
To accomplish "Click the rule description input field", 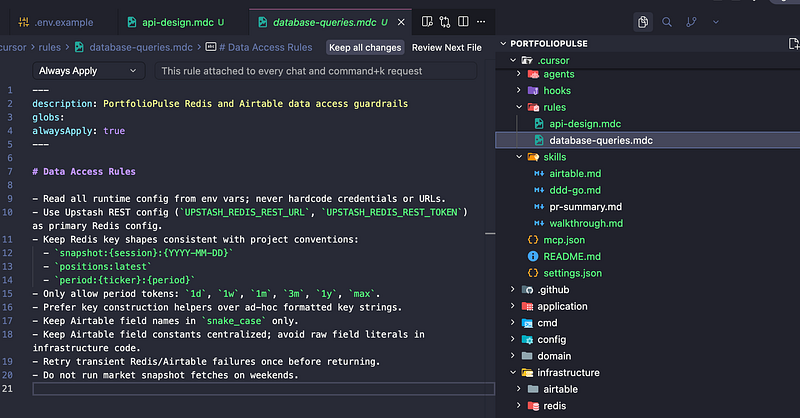I will [x=316, y=71].
